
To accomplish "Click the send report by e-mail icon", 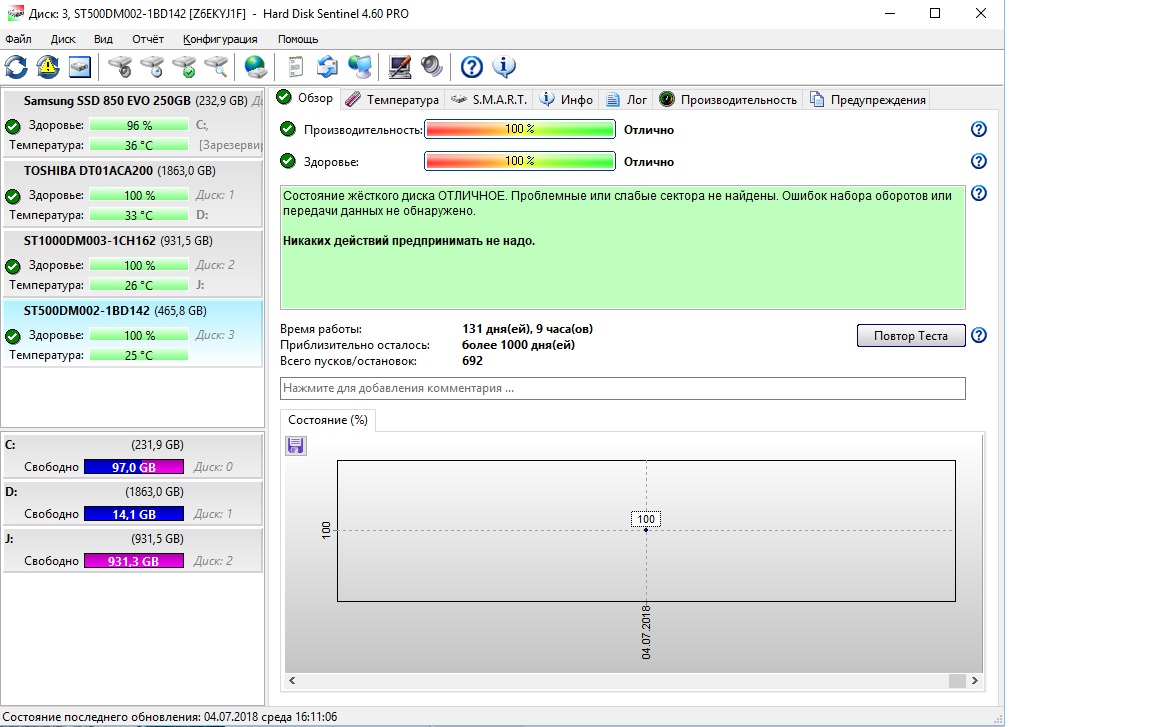I will pyautogui.click(x=327, y=67).
